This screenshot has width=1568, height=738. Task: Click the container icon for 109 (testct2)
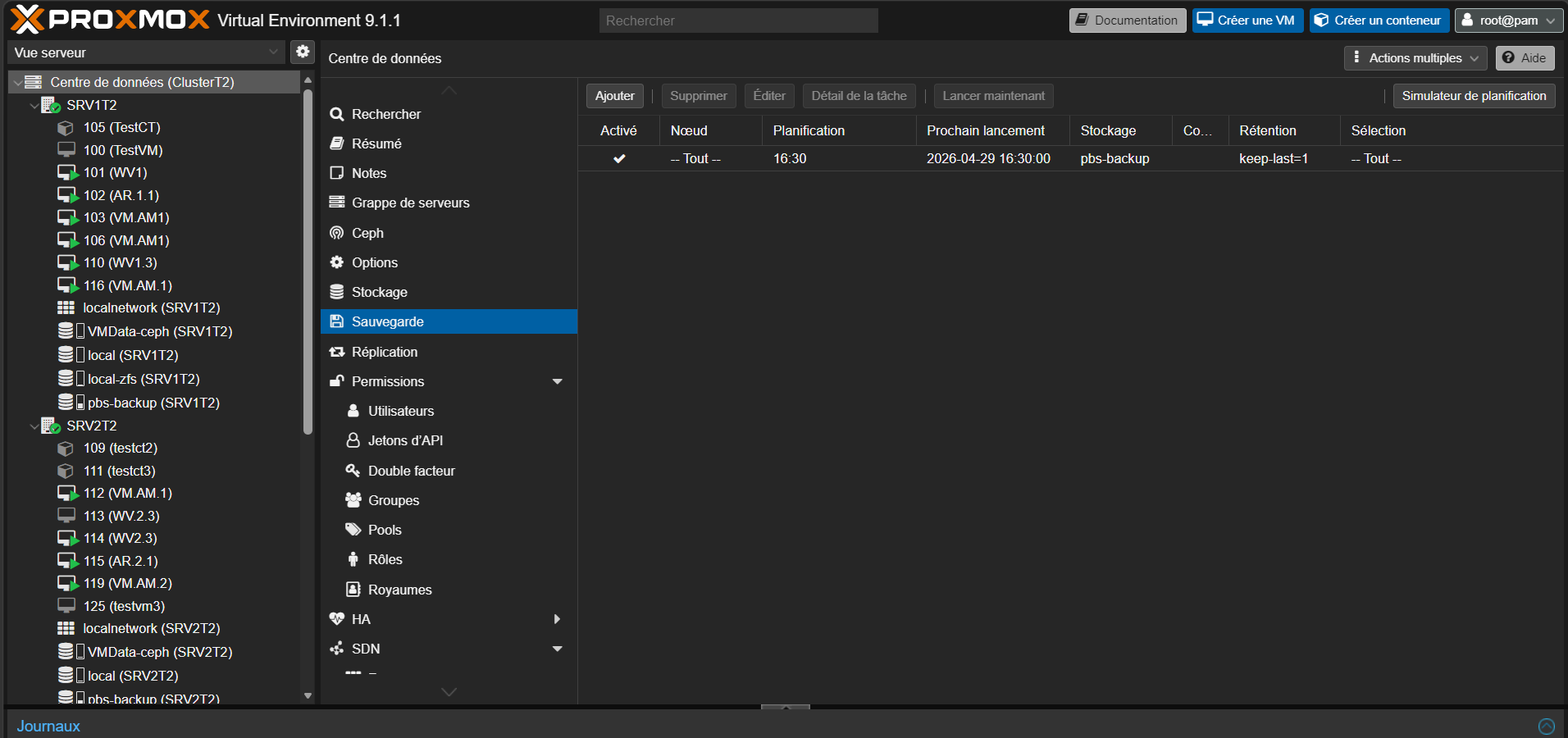pos(66,449)
